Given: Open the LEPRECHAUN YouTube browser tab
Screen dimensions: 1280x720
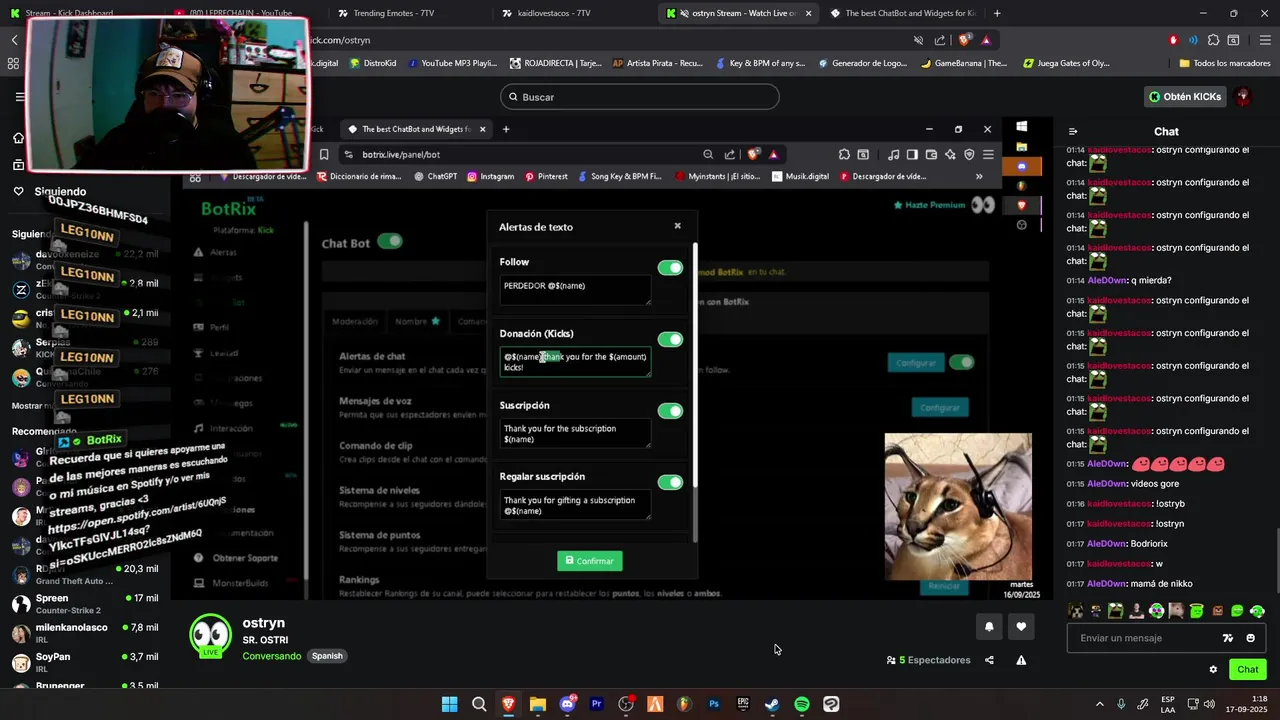Looking at the screenshot, I should (240, 13).
